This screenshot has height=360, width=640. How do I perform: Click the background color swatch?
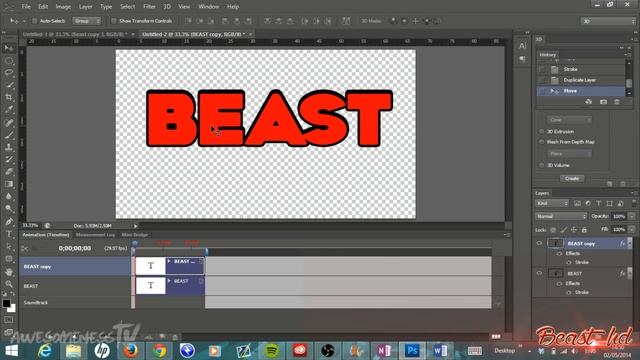pos(12,309)
